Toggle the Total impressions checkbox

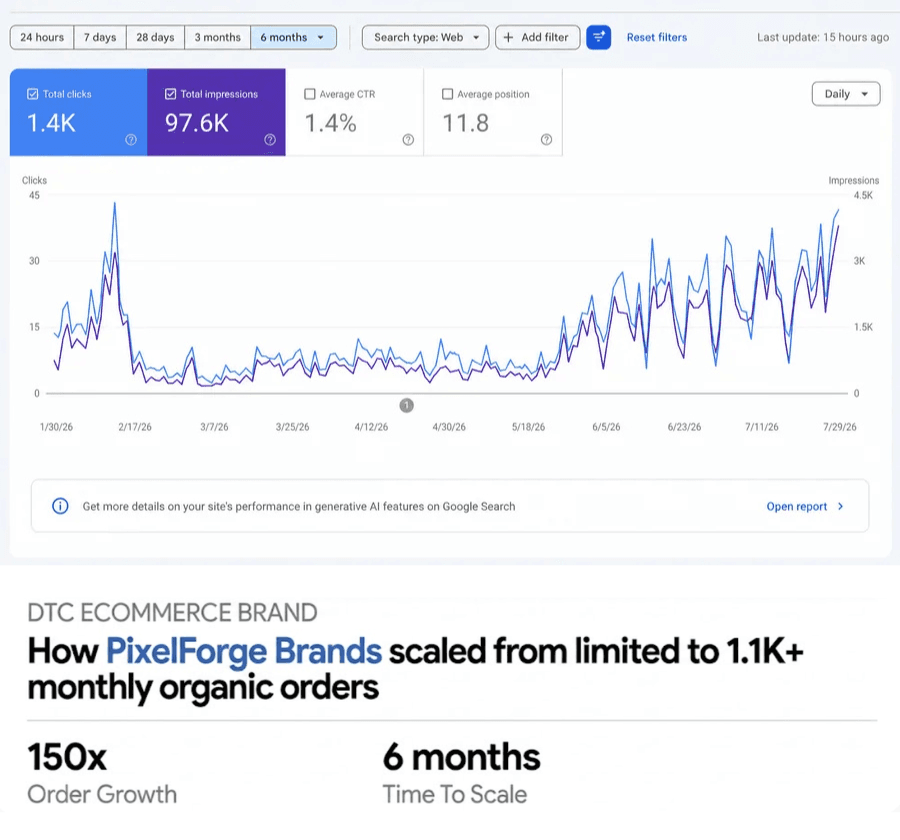click(x=170, y=94)
